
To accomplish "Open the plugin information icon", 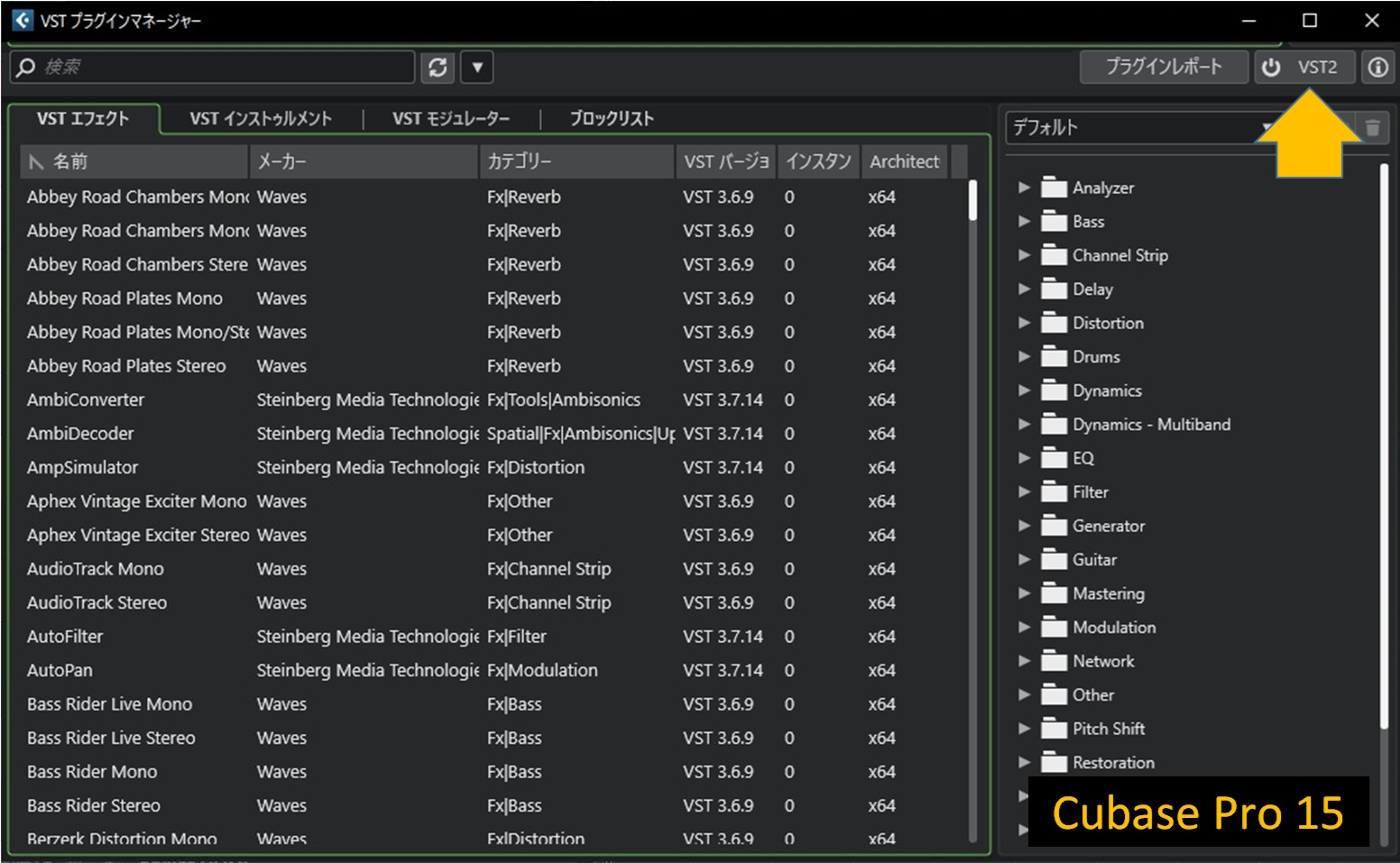I will click(1377, 68).
